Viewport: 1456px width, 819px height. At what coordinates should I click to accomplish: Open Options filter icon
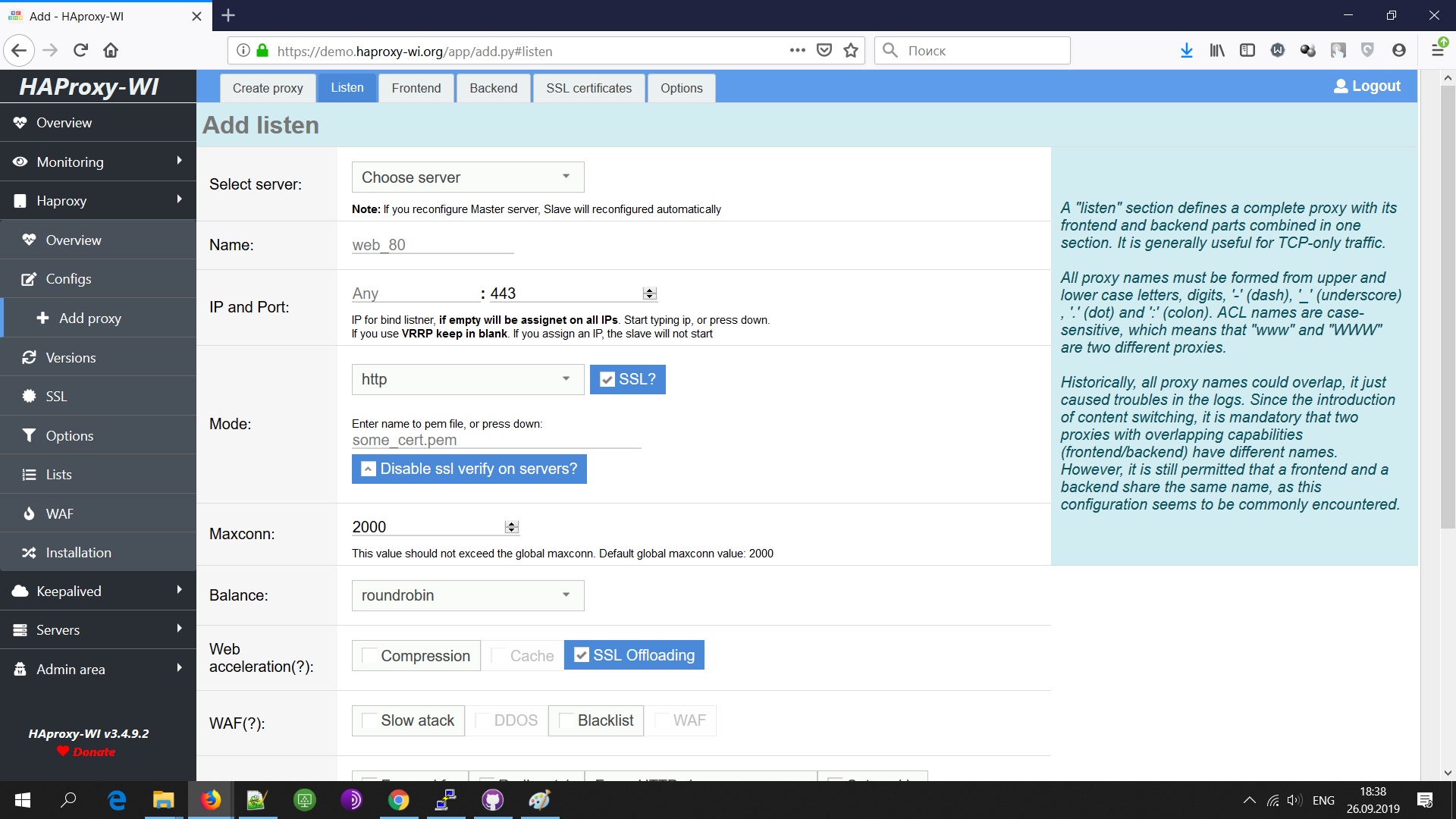(x=29, y=435)
